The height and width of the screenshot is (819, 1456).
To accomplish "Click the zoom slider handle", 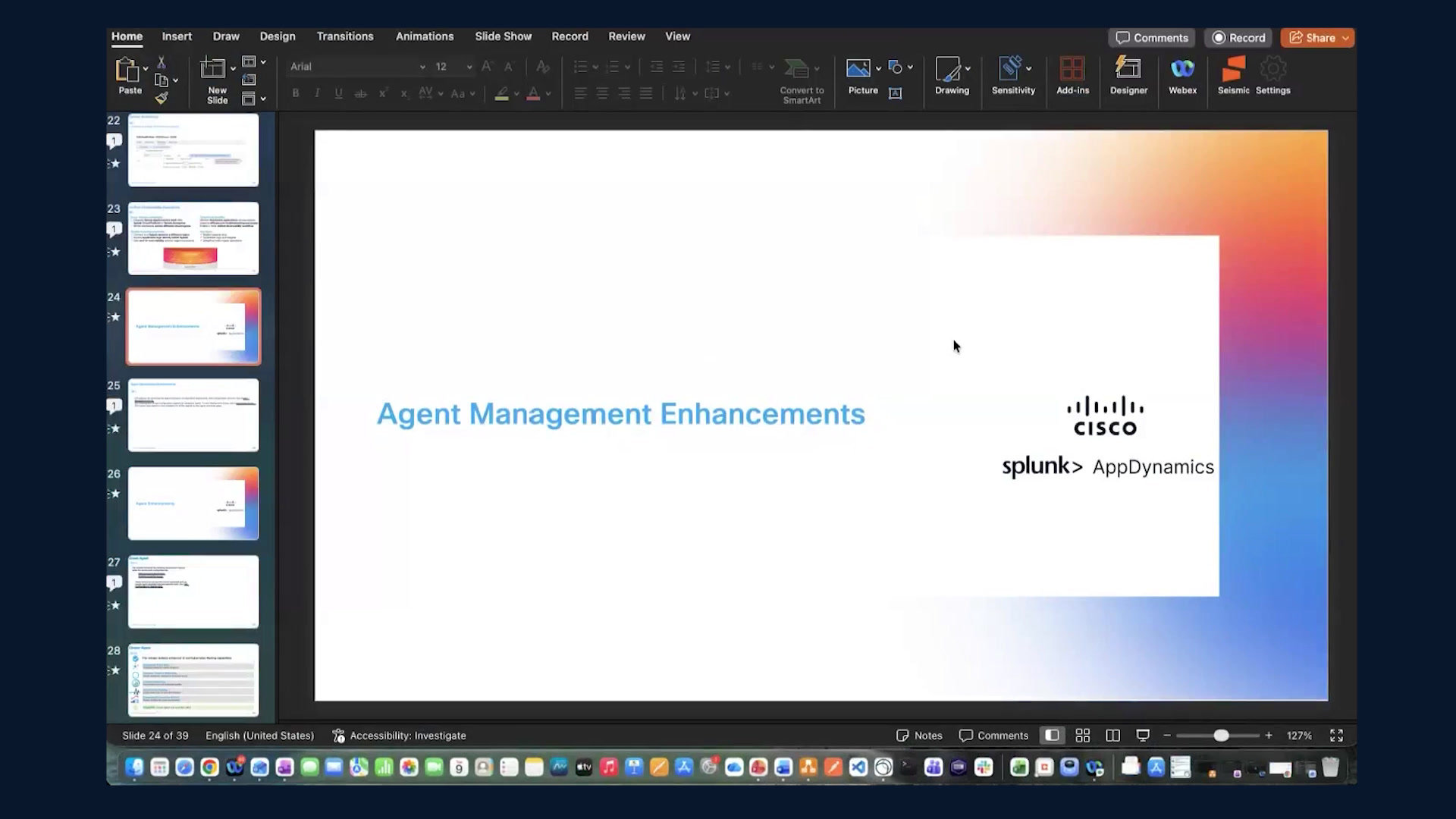I will [1221, 736].
